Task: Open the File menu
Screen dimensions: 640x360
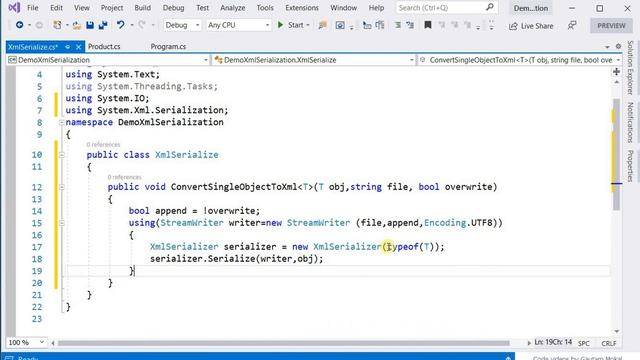Action: point(32,8)
